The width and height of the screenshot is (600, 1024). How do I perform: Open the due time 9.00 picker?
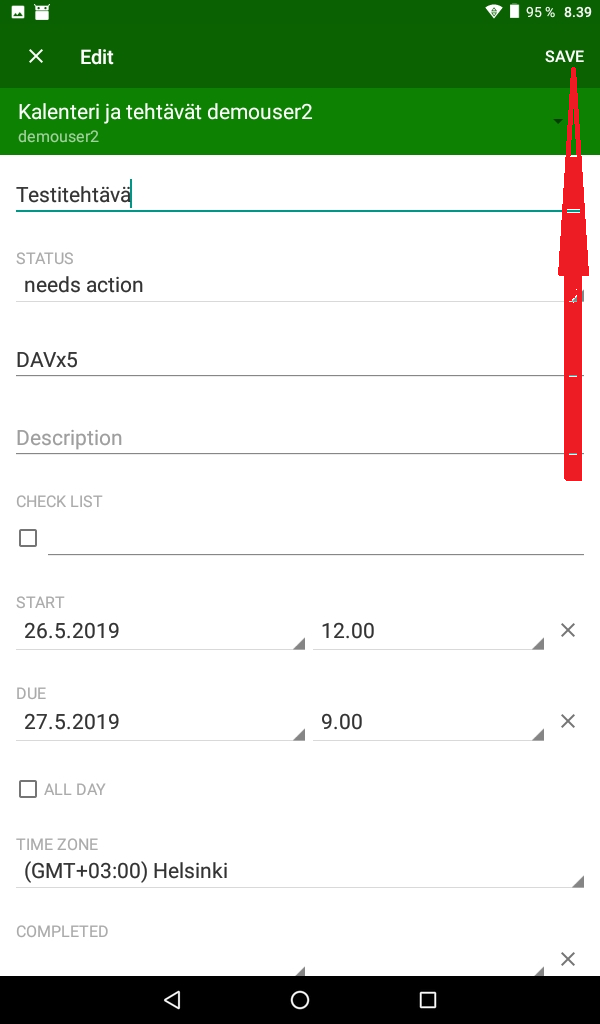click(x=428, y=722)
